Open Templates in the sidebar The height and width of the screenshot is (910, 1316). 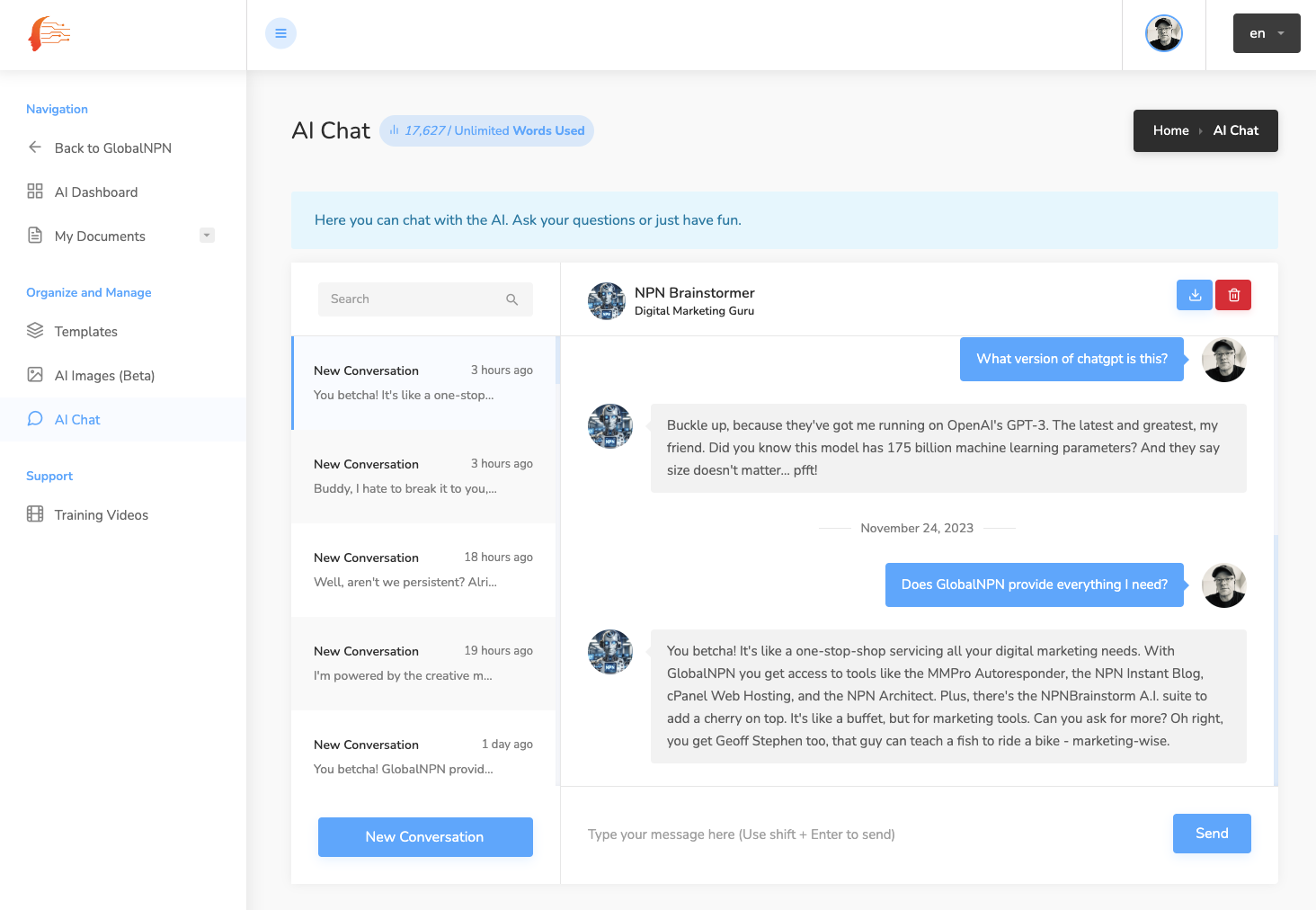85,332
